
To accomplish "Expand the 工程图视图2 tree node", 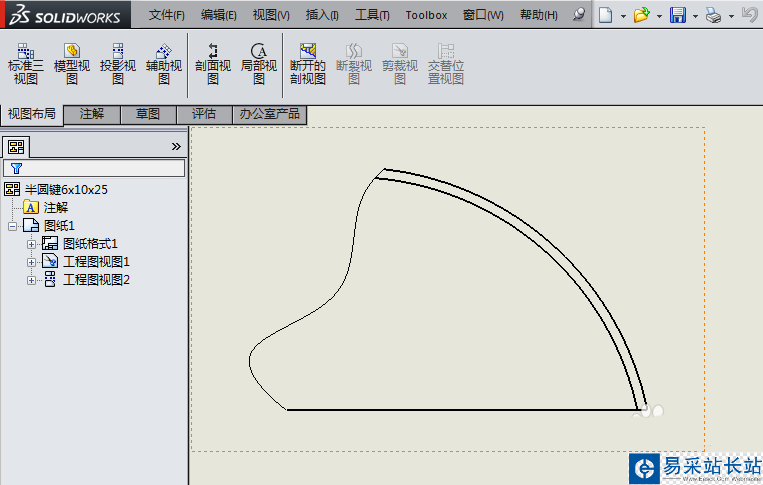I will [x=32, y=280].
